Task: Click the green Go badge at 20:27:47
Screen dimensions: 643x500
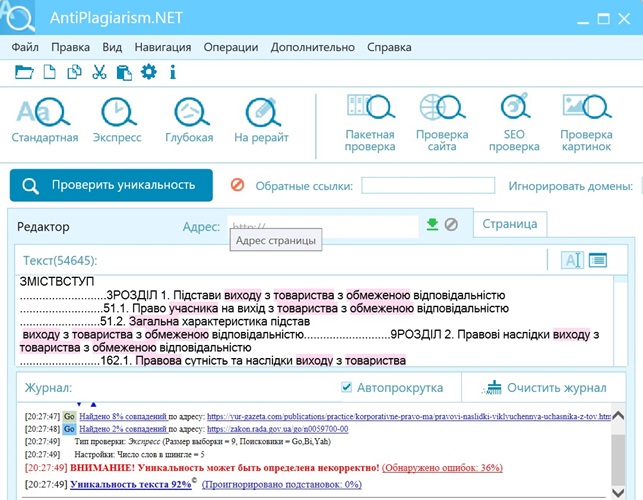Action: (69, 416)
